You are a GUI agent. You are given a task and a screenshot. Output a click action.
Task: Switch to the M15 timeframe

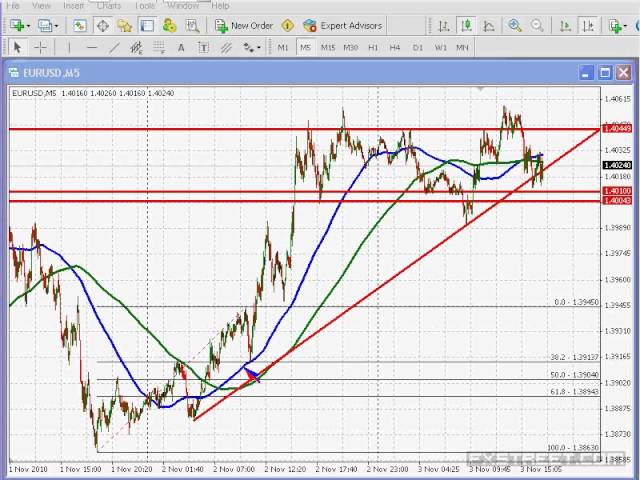pyautogui.click(x=328, y=48)
